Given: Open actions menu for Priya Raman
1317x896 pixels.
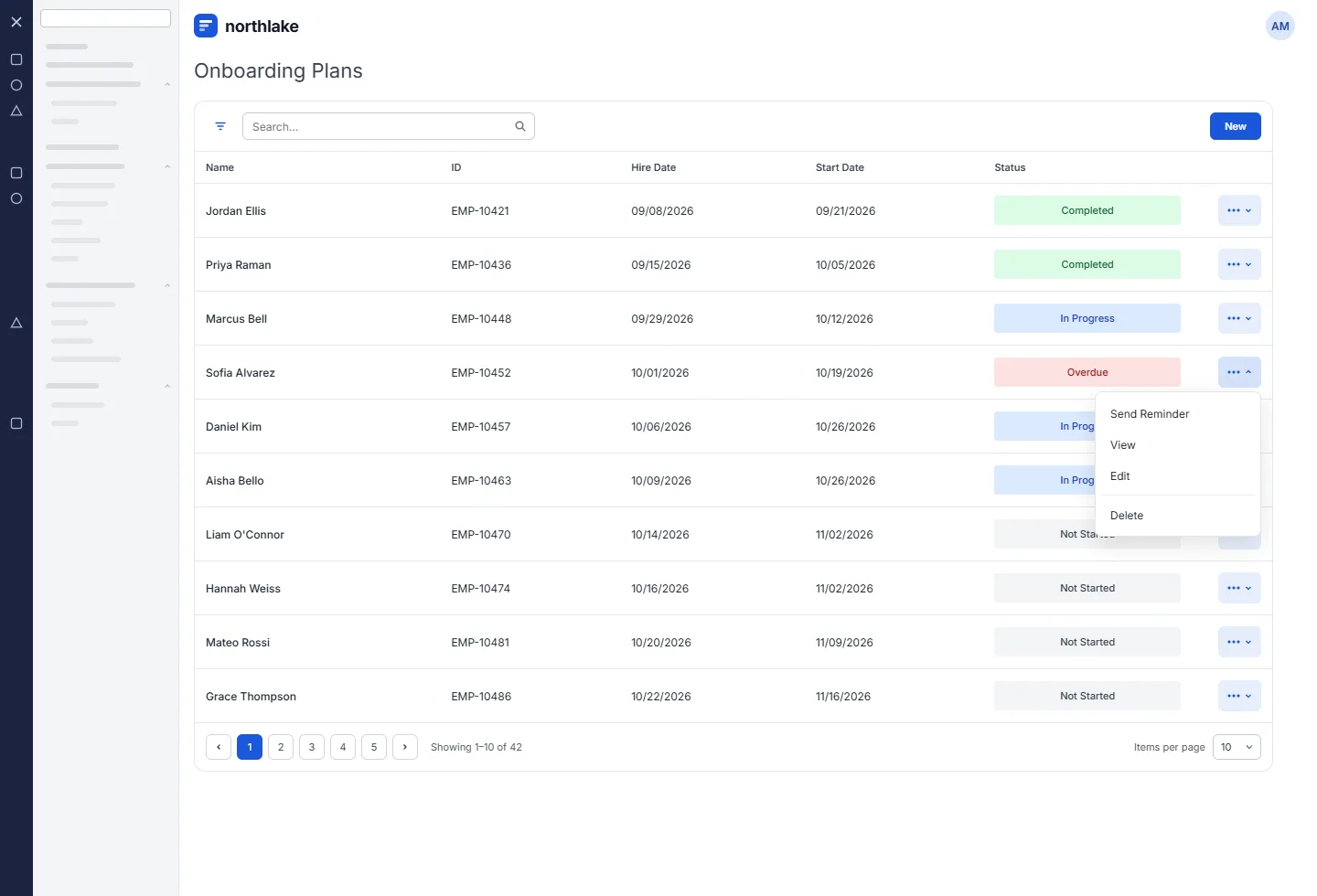Looking at the screenshot, I should [1239, 264].
